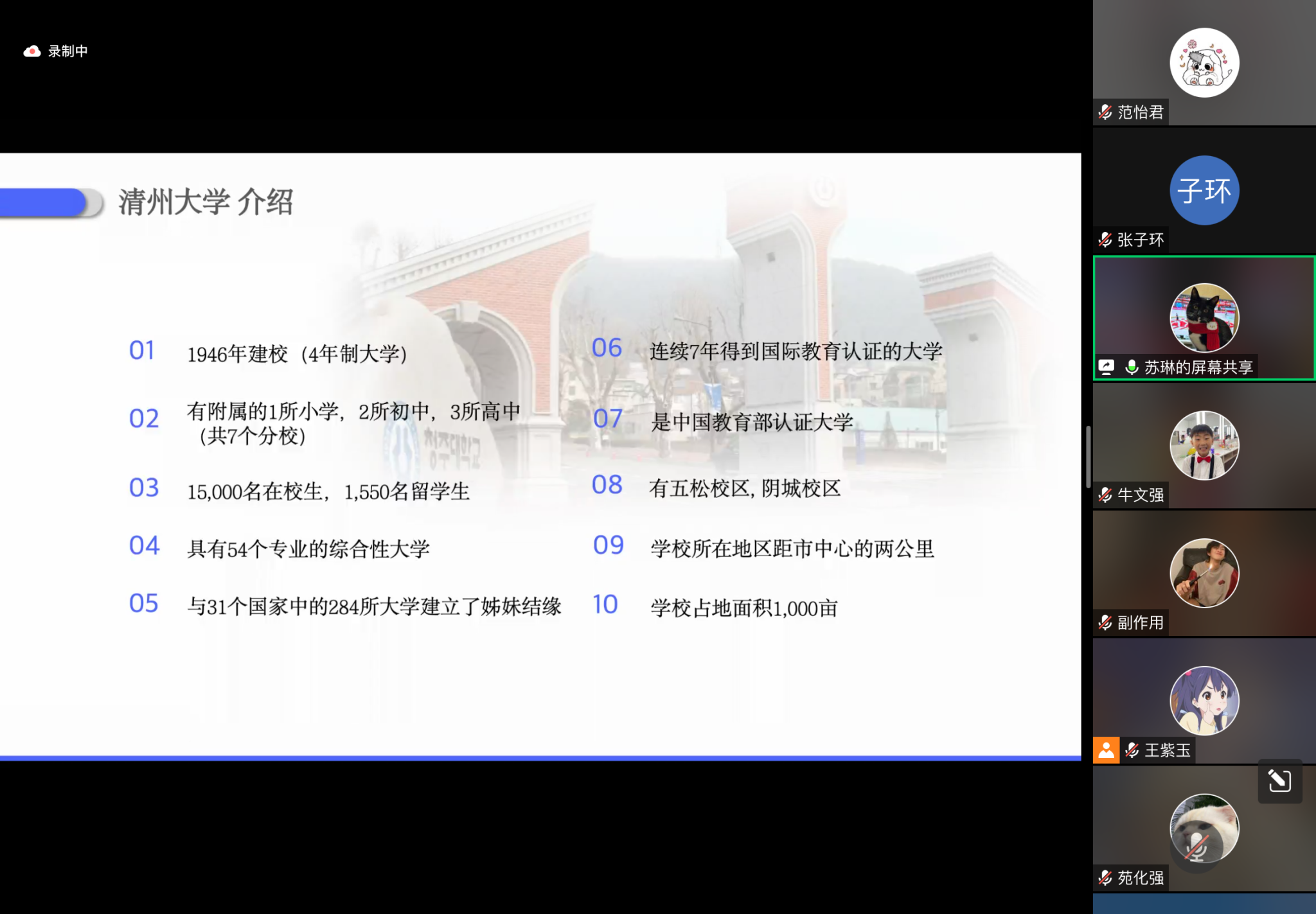Click 王紫玉's muted microphone icon

pyautogui.click(x=1132, y=750)
